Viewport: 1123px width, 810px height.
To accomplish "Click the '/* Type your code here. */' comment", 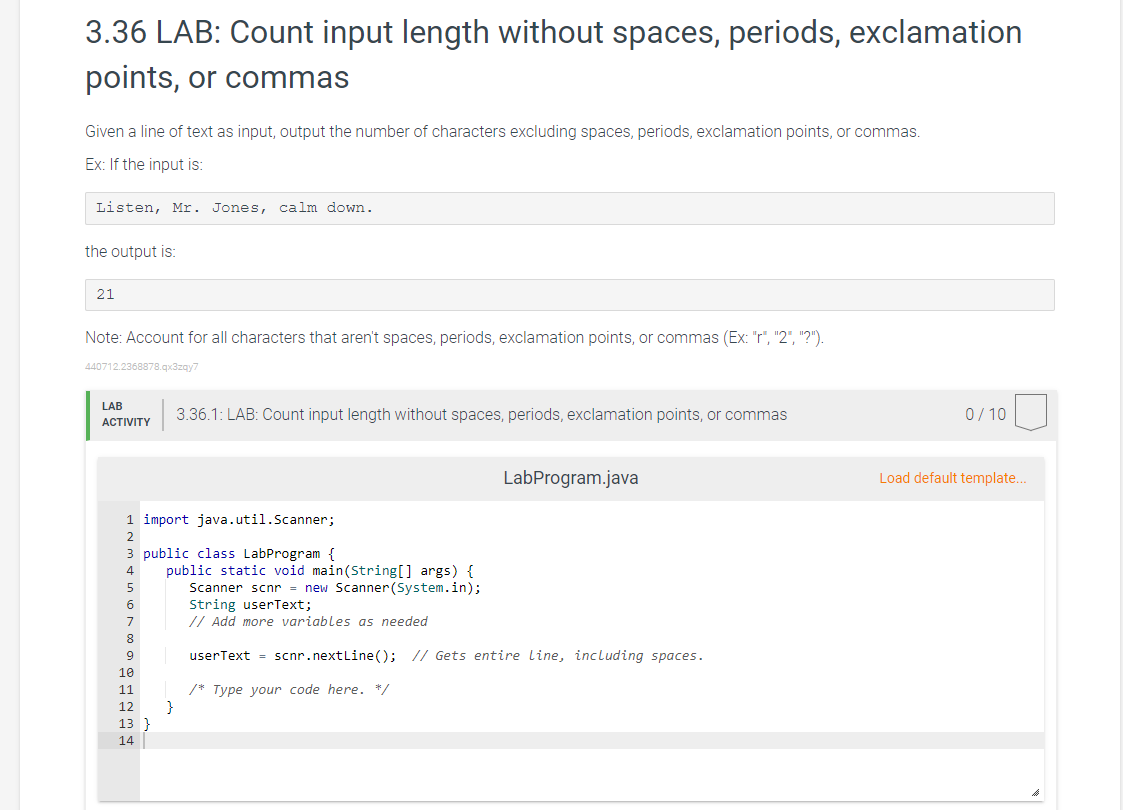I will (x=289, y=690).
